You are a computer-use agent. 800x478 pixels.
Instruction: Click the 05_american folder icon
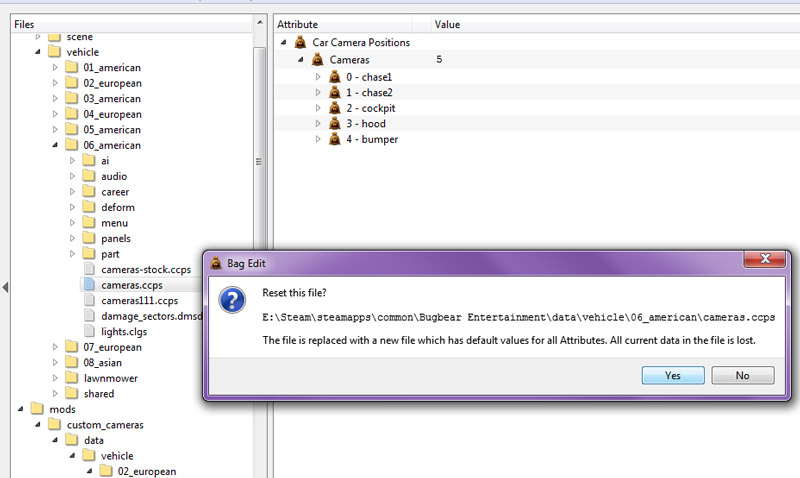[x=72, y=130]
